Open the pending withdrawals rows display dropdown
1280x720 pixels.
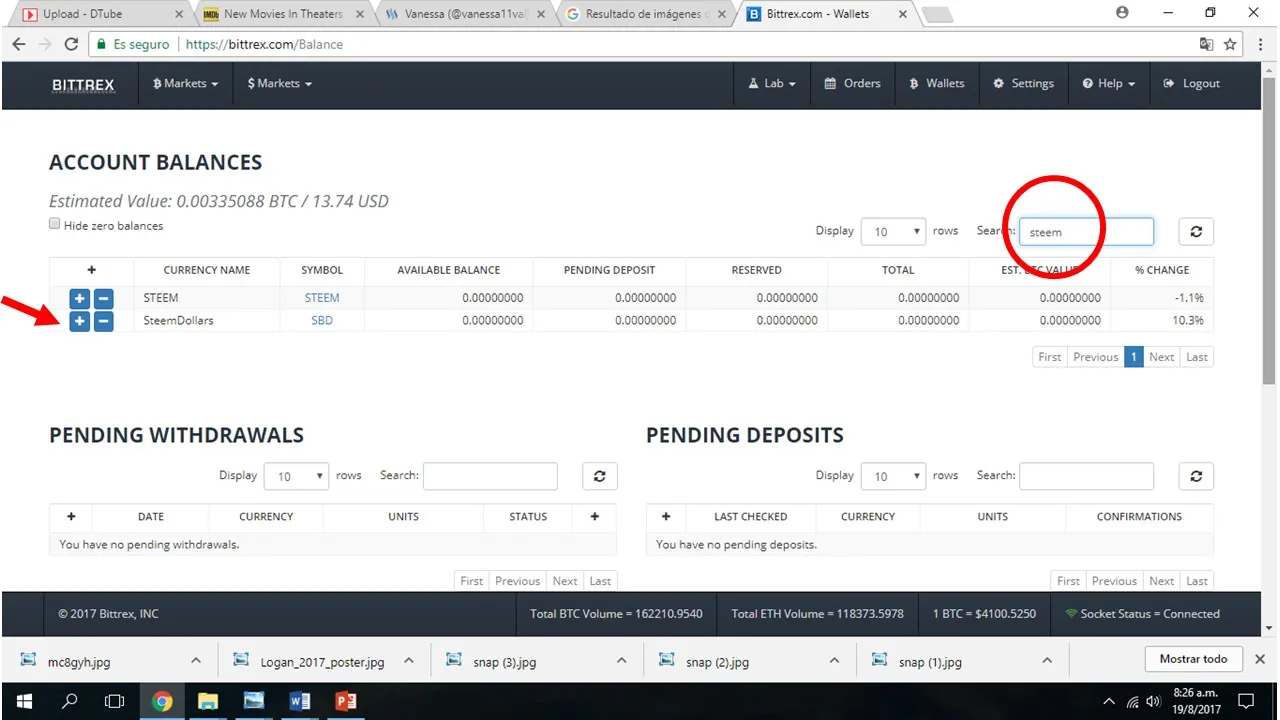[296, 476]
